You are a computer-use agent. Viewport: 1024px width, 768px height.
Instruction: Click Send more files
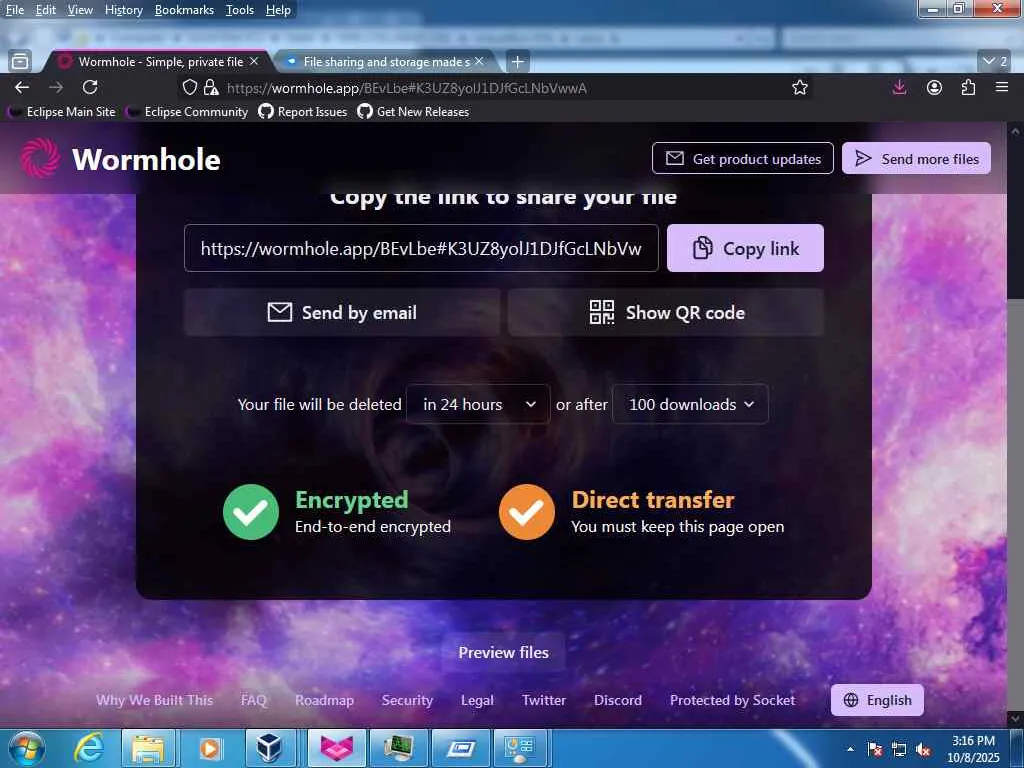[x=916, y=158]
